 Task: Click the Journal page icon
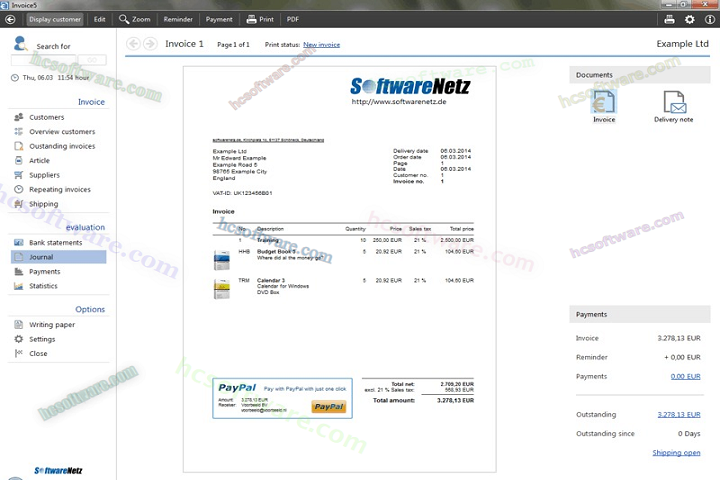pyautogui.click(x=18, y=257)
